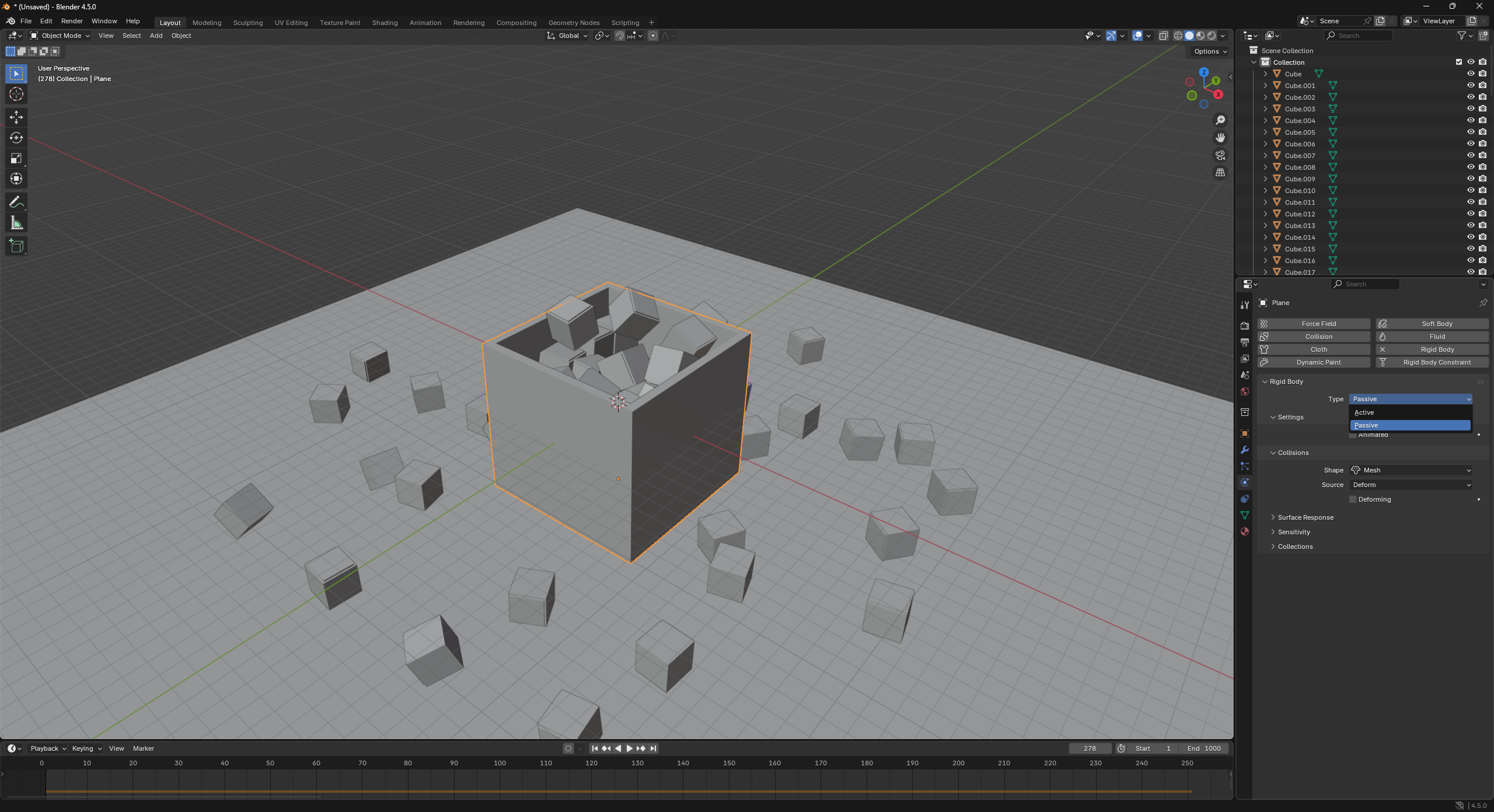Expand Cube.005 in the outliner

1265,132
